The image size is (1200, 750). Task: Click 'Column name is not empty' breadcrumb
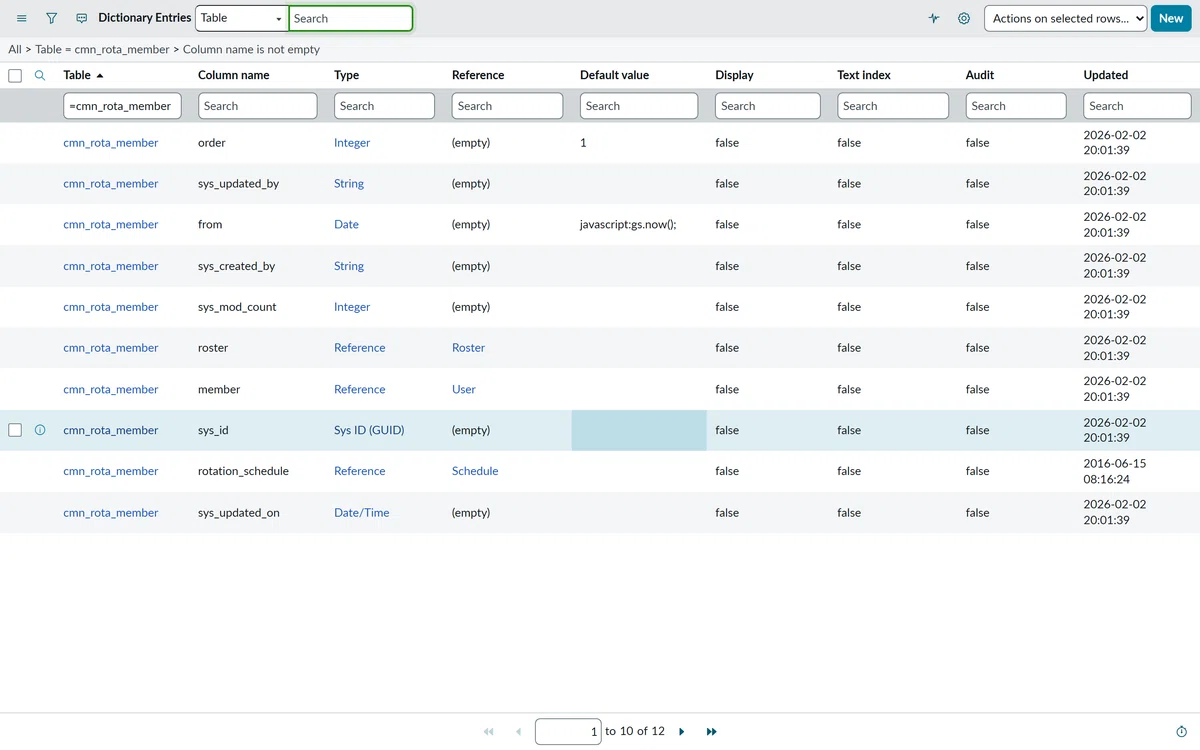tap(251, 49)
